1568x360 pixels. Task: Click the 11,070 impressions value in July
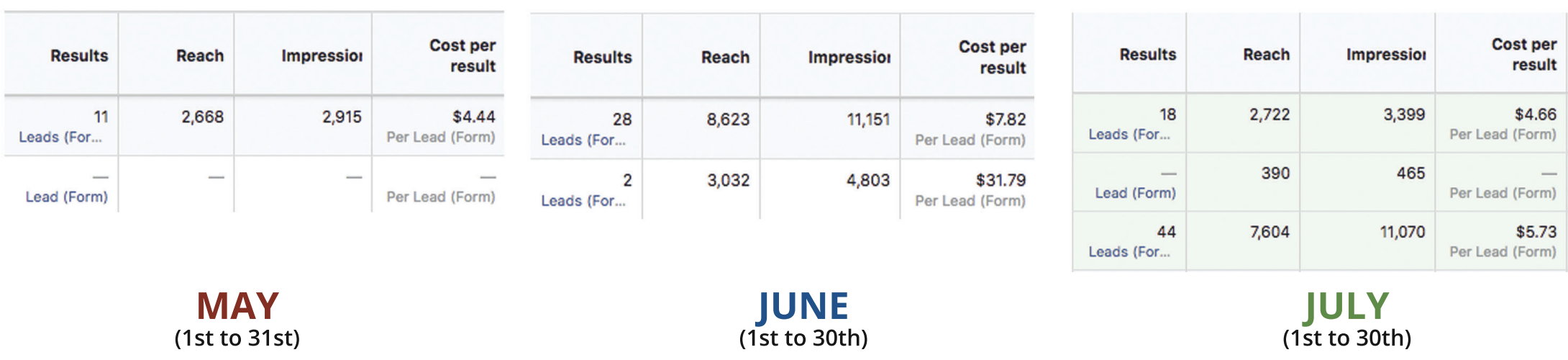pos(1402,232)
